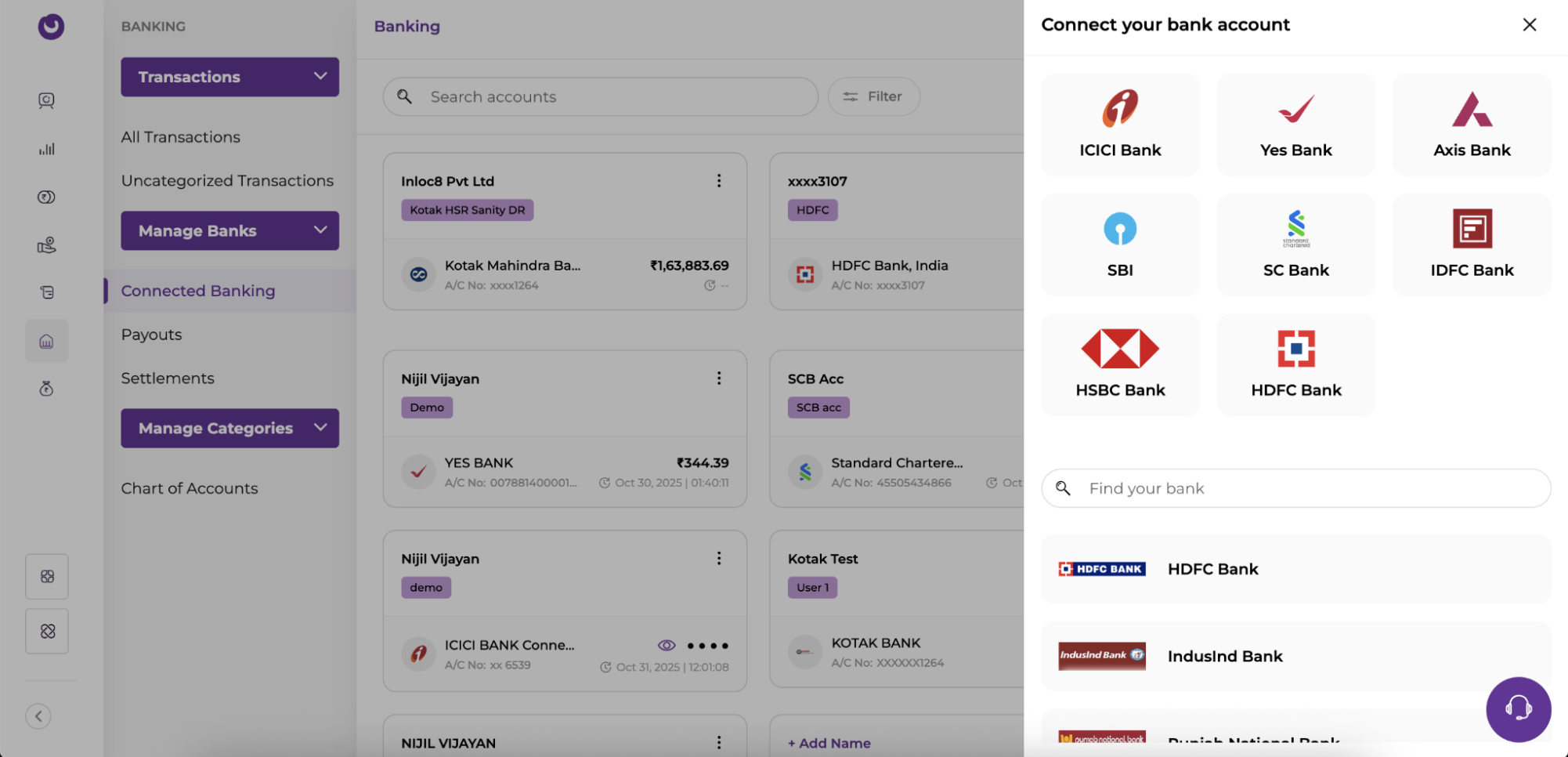Click the KOTAK BANK account row

click(897, 652)
